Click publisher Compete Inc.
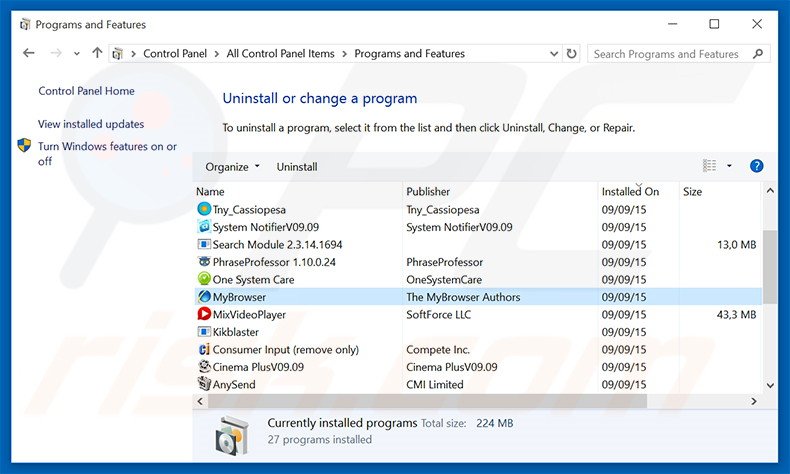Screen dimensions: 790x474 point(437,349)
